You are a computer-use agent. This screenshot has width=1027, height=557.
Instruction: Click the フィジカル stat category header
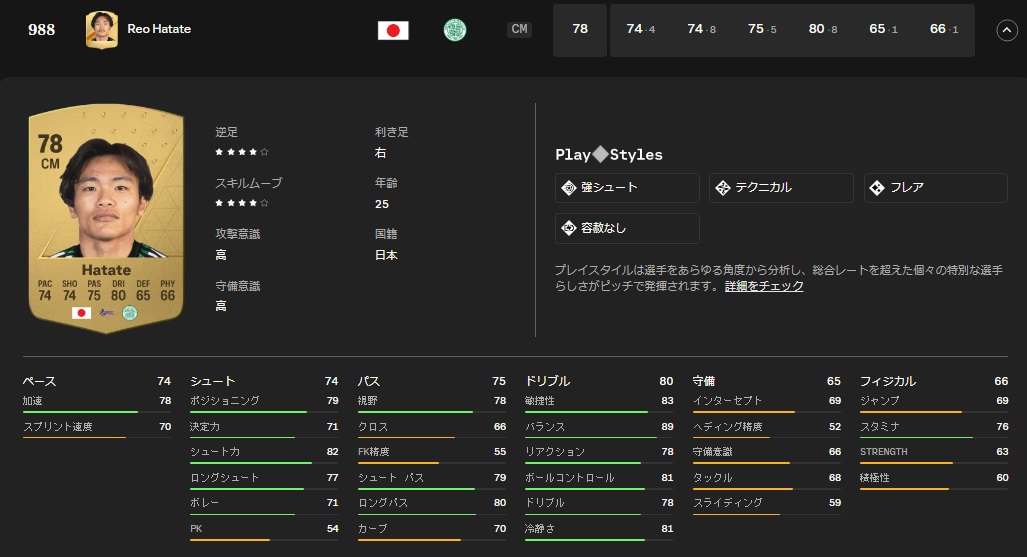pyautogui.click(x=888, y=381)
